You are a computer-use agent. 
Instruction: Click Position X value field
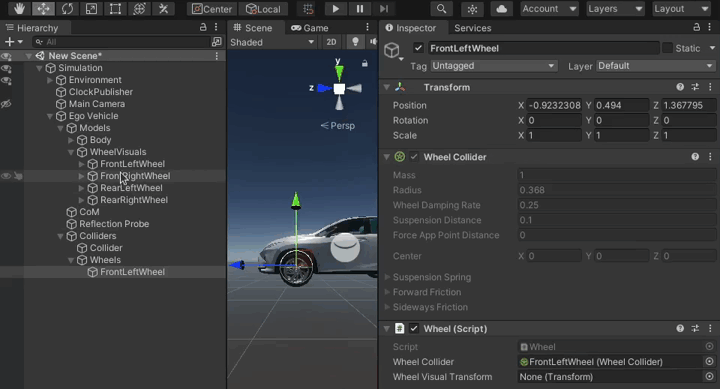click(554, 106)
